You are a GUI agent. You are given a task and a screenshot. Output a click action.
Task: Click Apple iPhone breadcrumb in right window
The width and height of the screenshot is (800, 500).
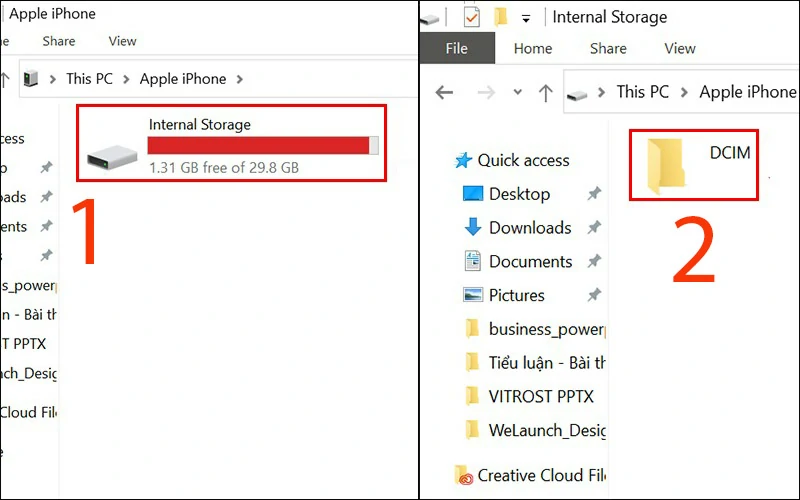(x=747, y=92)
